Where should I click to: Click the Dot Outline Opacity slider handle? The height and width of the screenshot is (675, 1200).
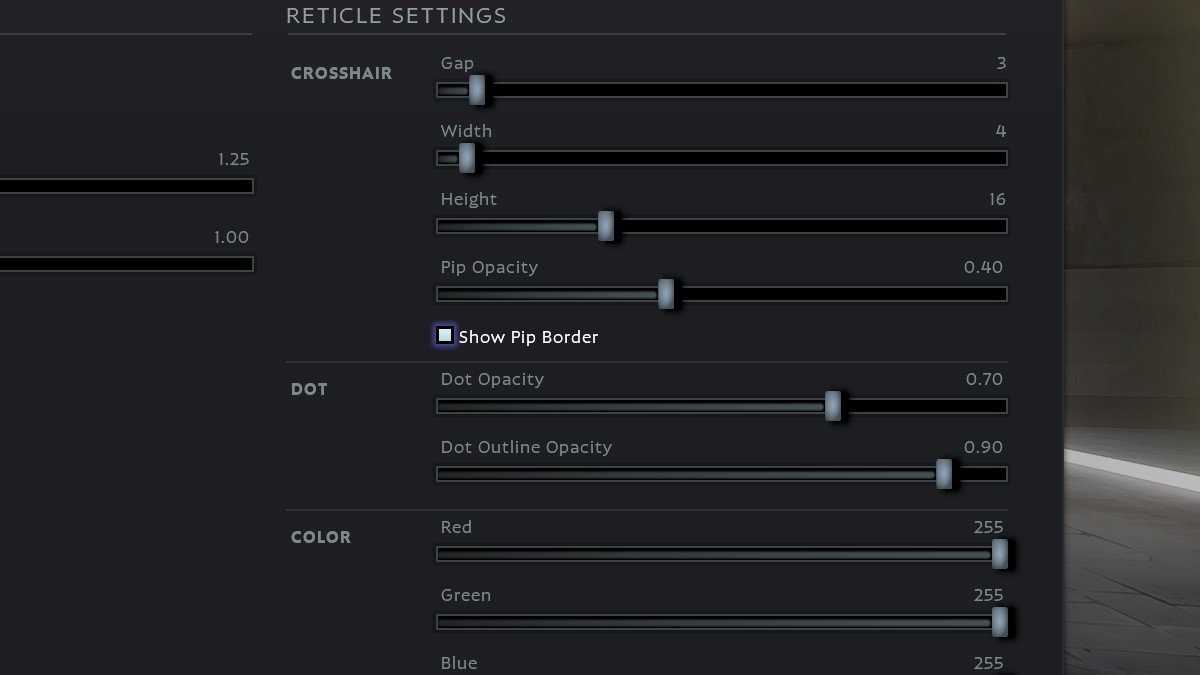point(943,474)
